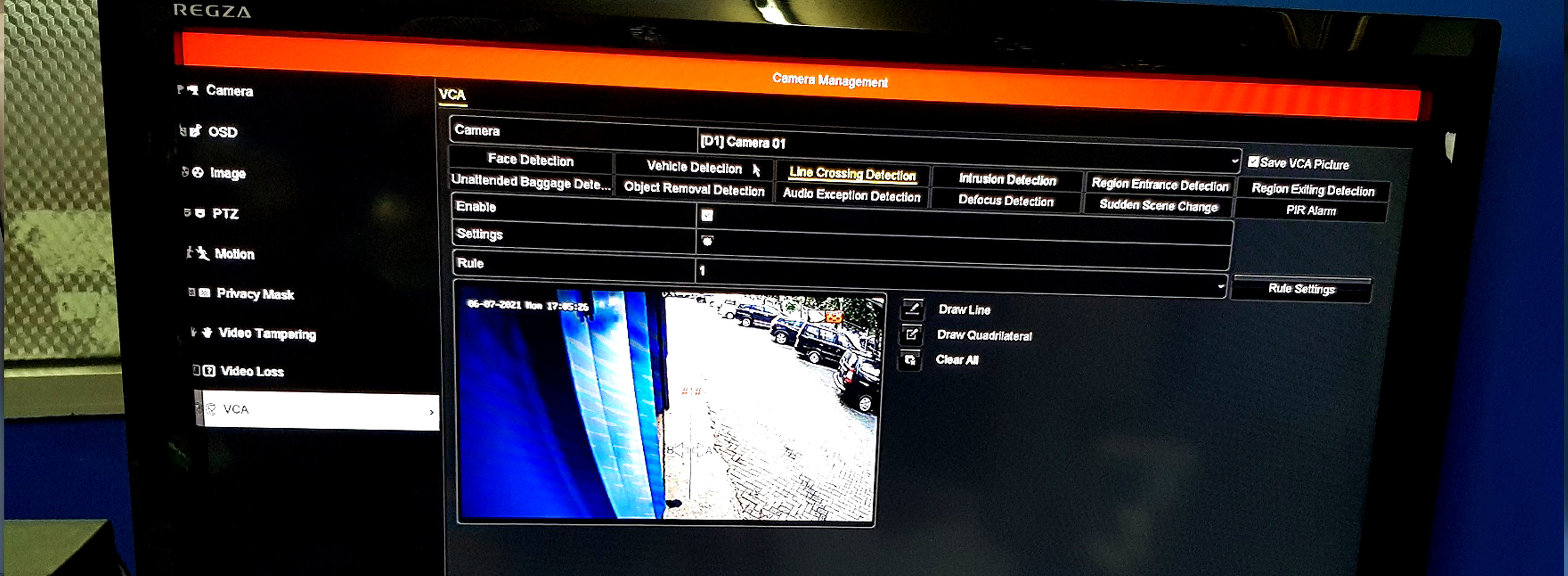Toggle the Save VCA Picture checkbox
This screenshot has width=1568, height=576.
coord(1253,161)
